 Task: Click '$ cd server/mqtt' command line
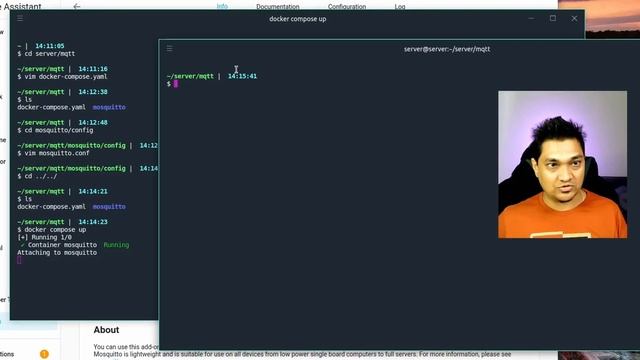(x=46, y=53)
